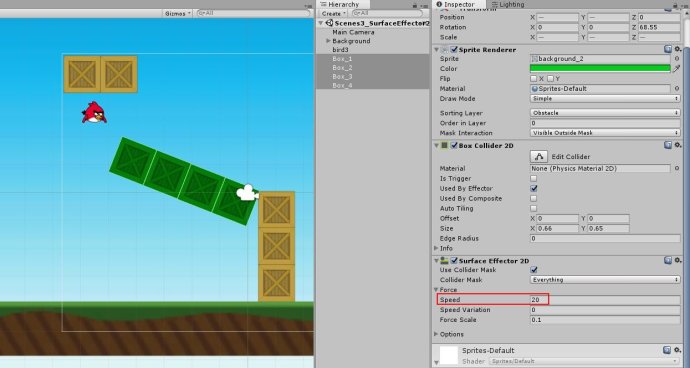Click the Hierarchy panel lock icon

tap(415, 5)
